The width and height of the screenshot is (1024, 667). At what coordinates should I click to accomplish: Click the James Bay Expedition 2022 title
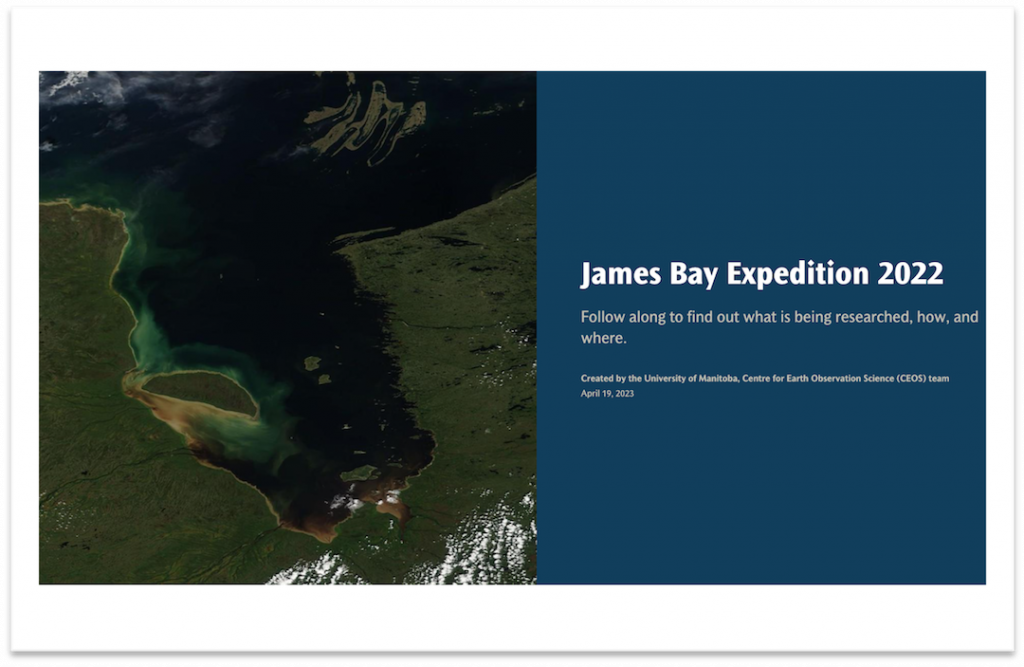pyautogui.click(x=761, y=274)
